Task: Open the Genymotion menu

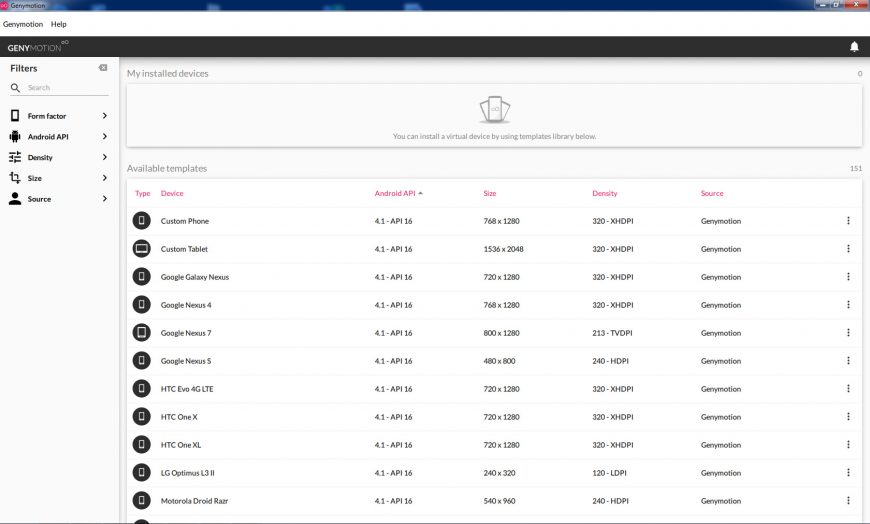Action: coord(23,24)
